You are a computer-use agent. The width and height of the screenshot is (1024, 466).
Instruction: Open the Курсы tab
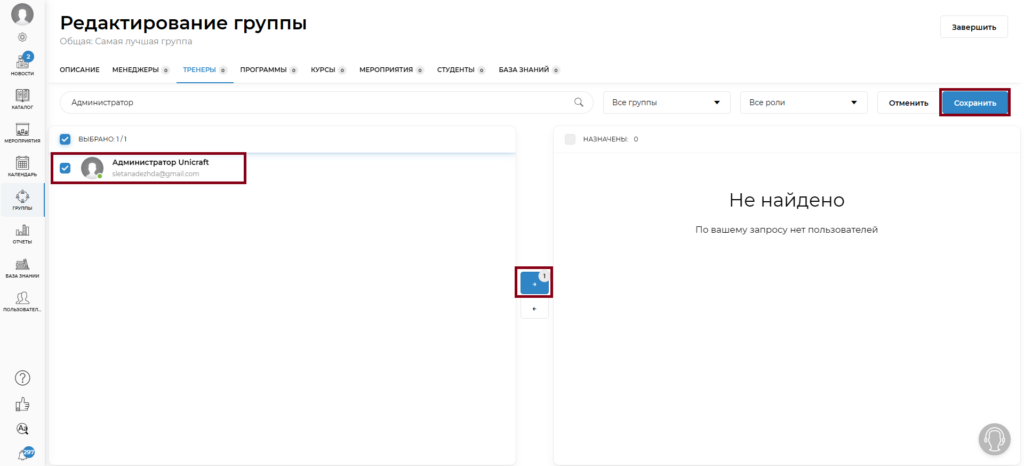coord(328,70)
